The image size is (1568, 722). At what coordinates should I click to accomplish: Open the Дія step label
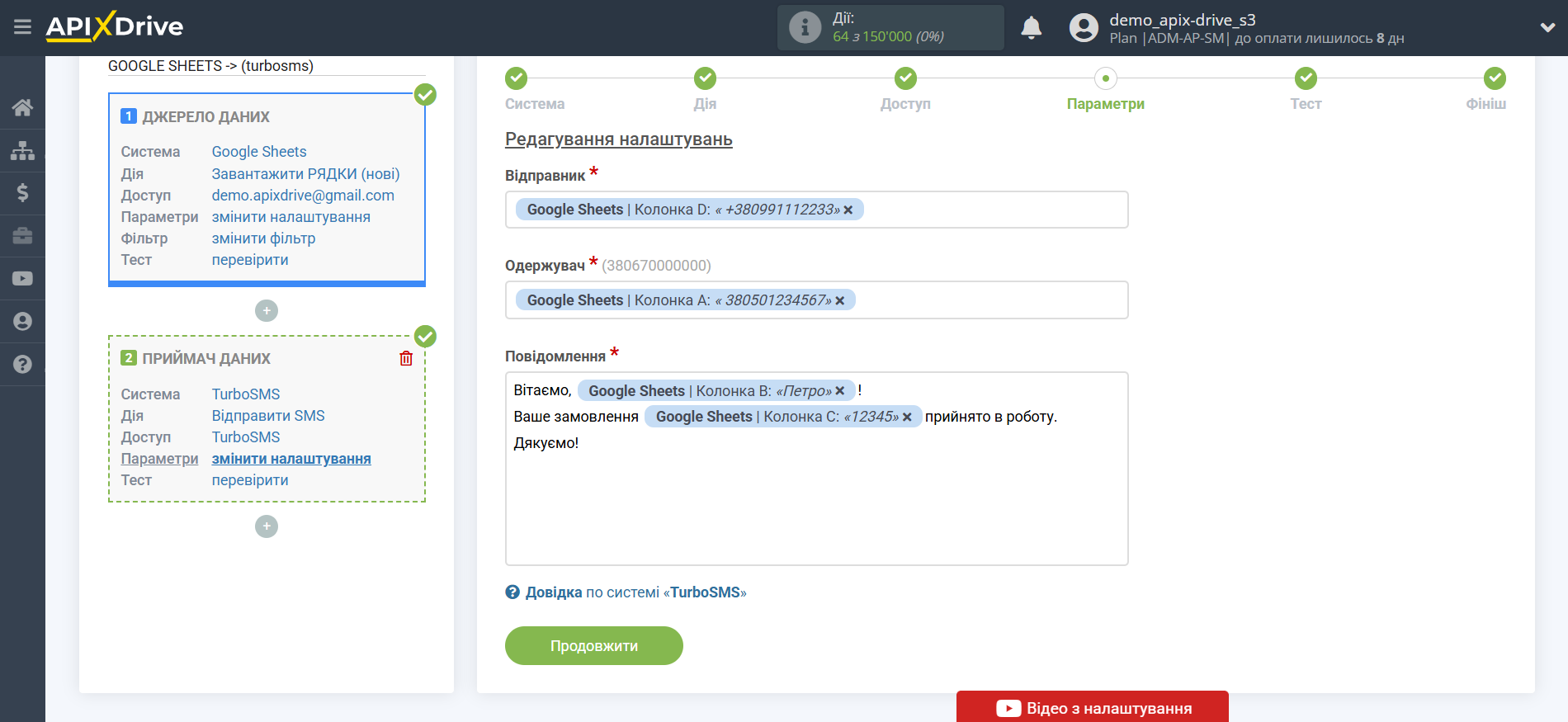(x=705, y=104)
